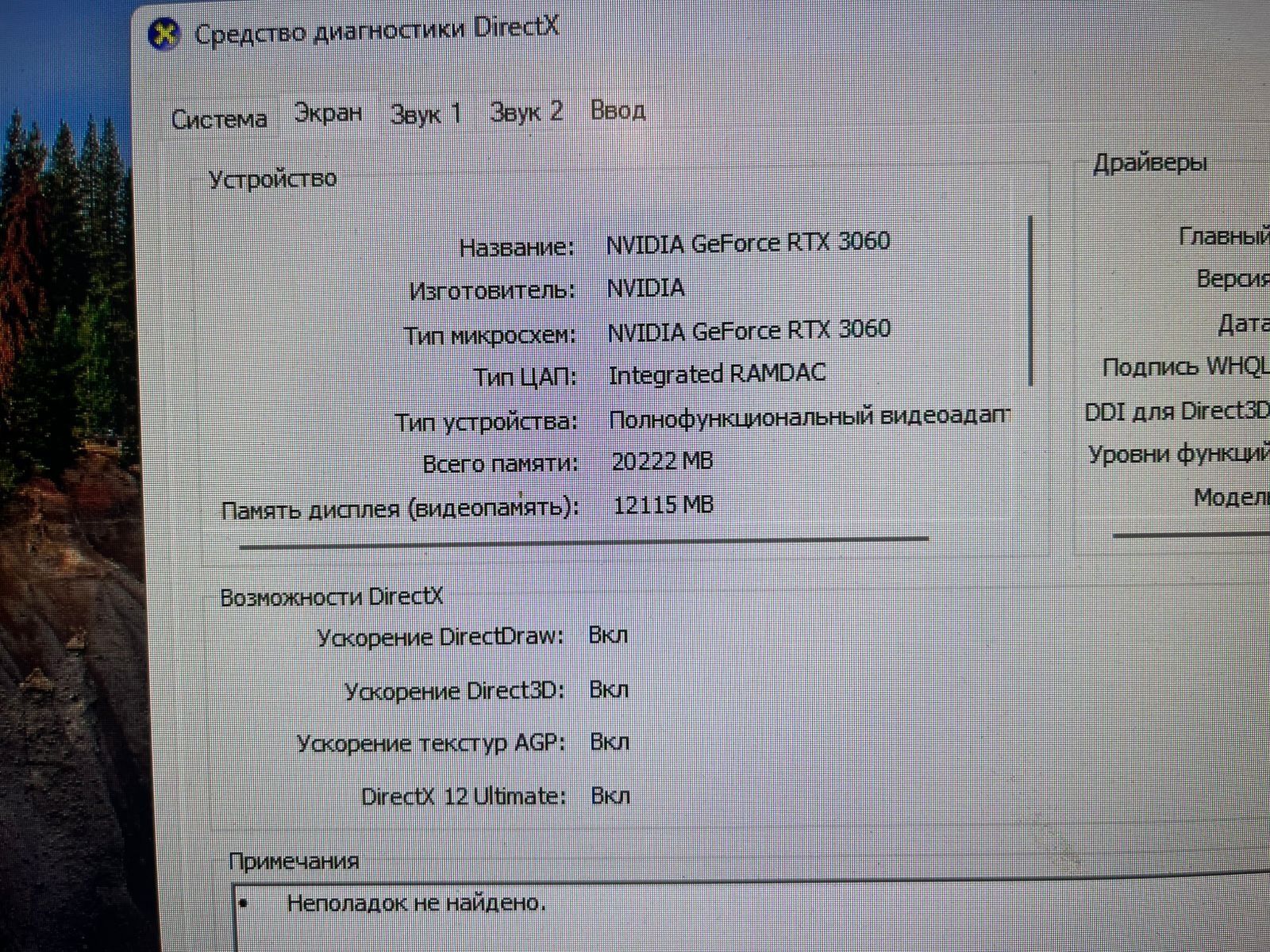Click the Ускорение Direct3D label
Viewport: 1270px width, 952px height.
[455, 691]
